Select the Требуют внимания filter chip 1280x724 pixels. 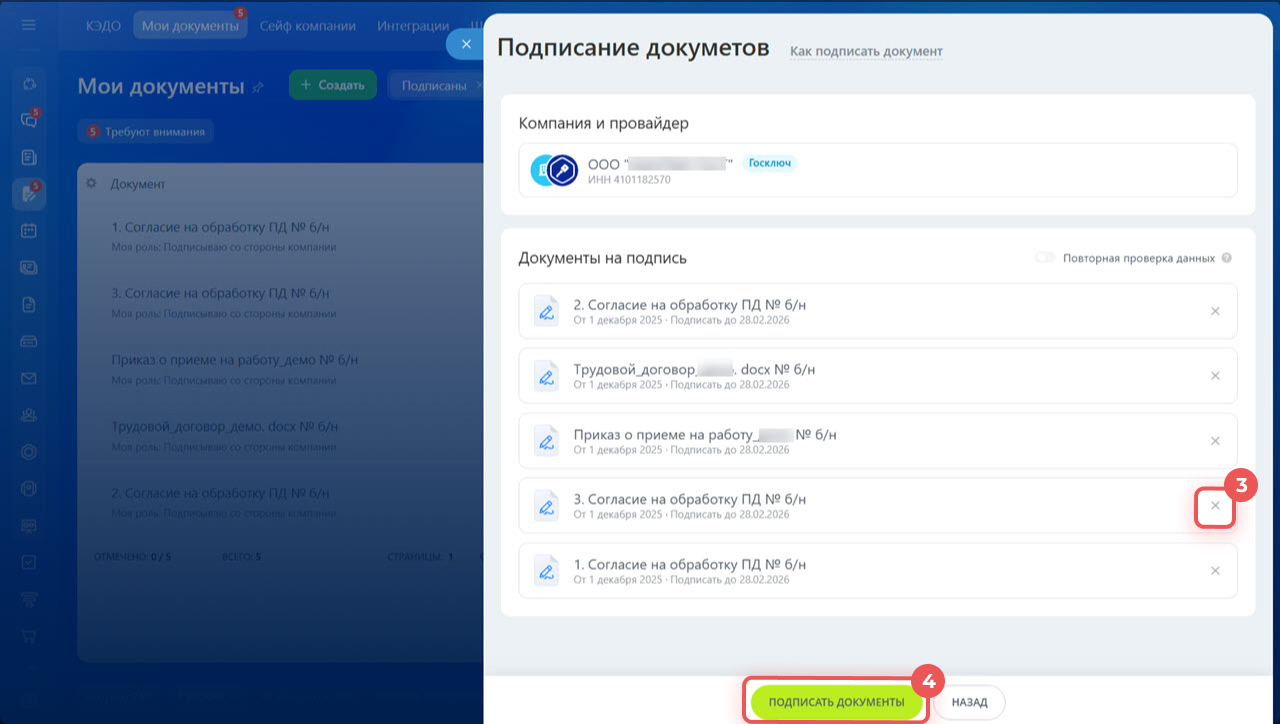(x=146, y=131)
